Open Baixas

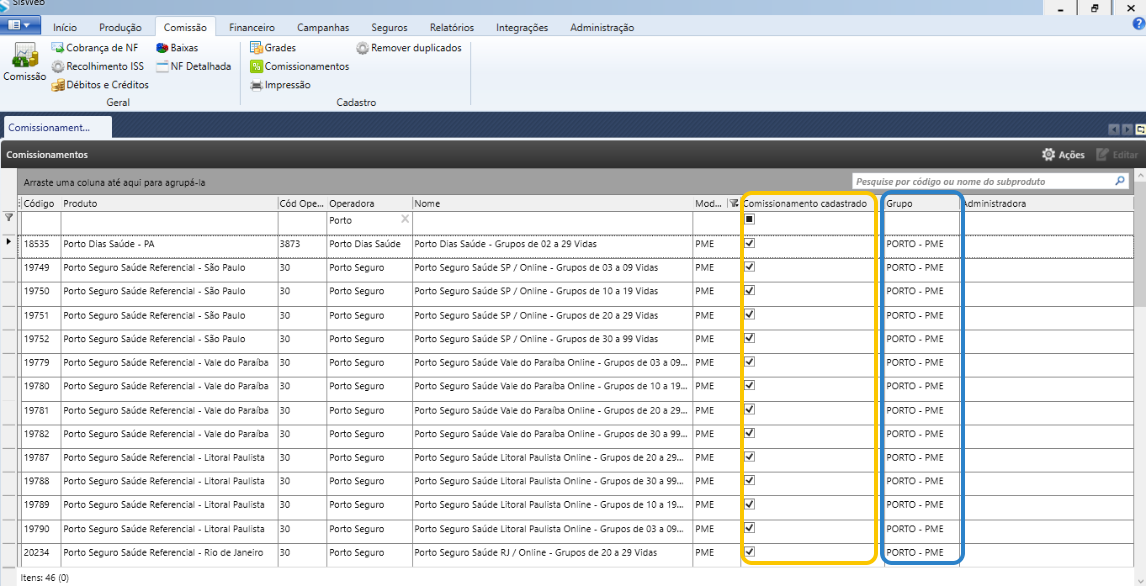pos(177,47)
